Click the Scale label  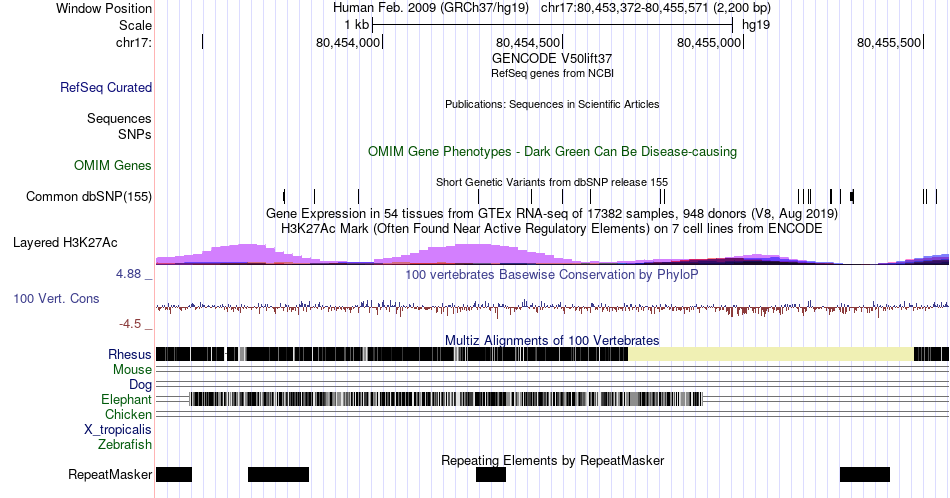pyautogui.click(x=135, y=25)
